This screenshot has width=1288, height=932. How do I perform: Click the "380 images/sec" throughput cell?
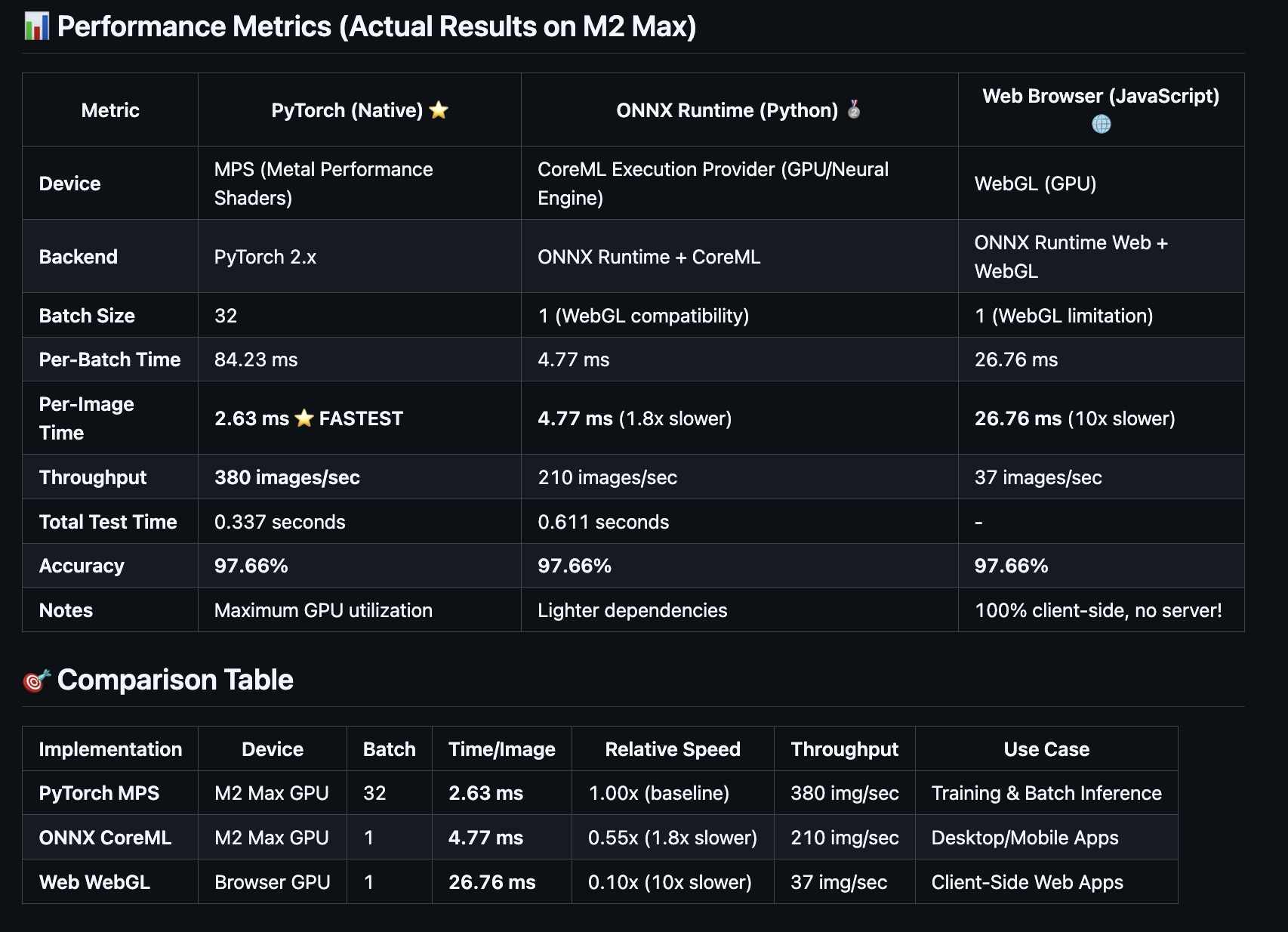[287, 477]
